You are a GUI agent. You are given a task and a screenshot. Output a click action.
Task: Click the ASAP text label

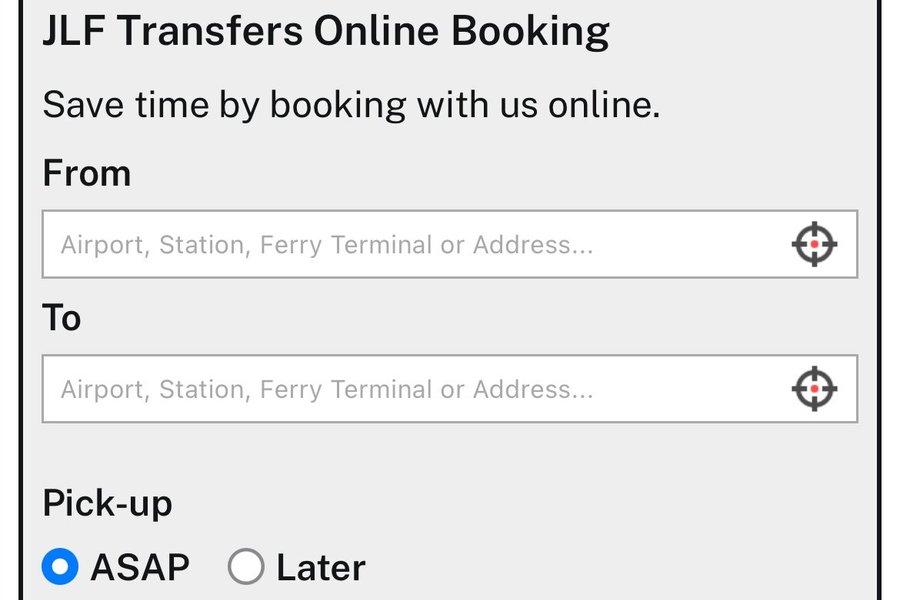click(140, 567)
